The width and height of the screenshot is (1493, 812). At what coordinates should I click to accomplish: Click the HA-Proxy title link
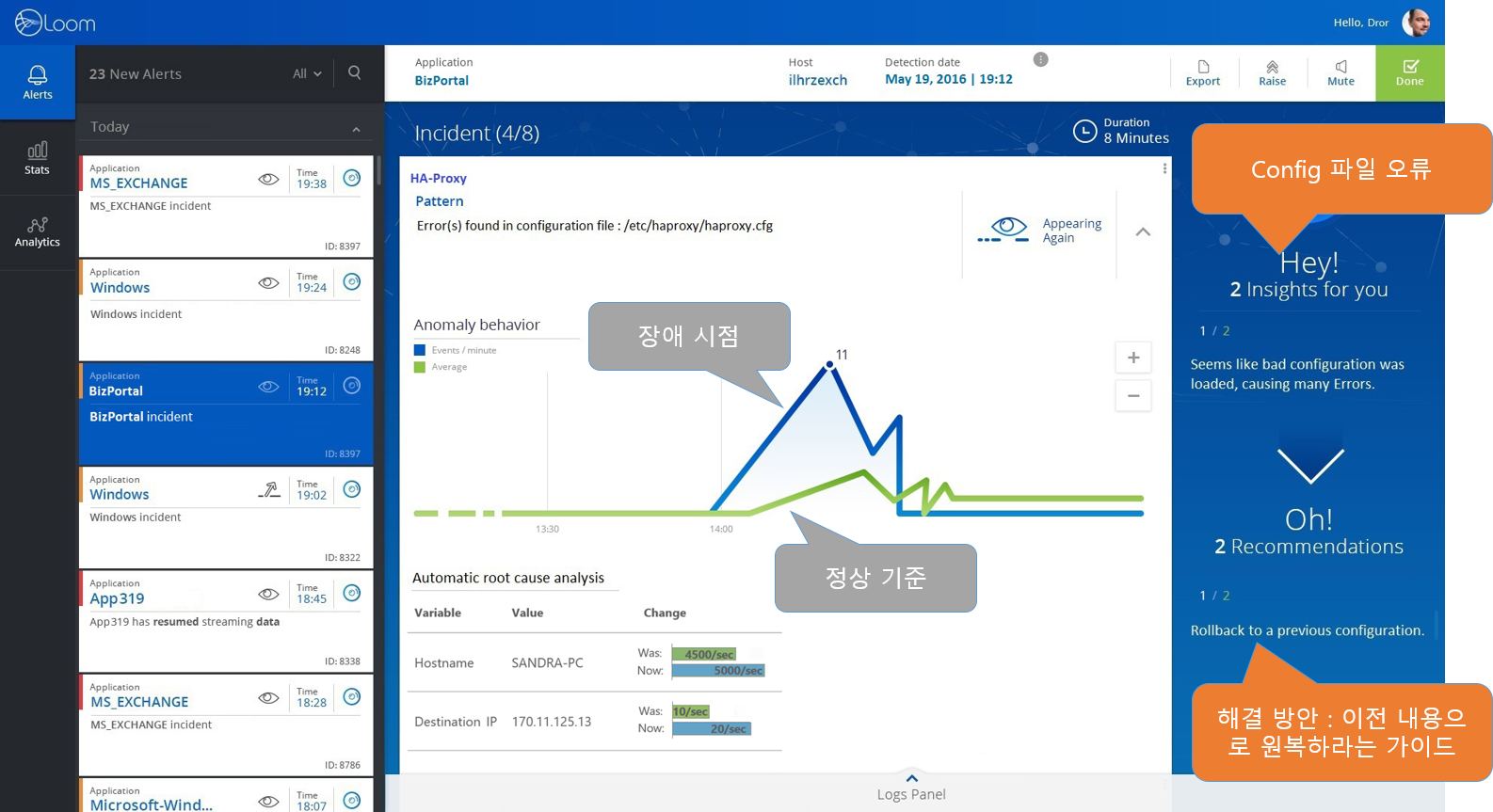[x=439, y=178]
